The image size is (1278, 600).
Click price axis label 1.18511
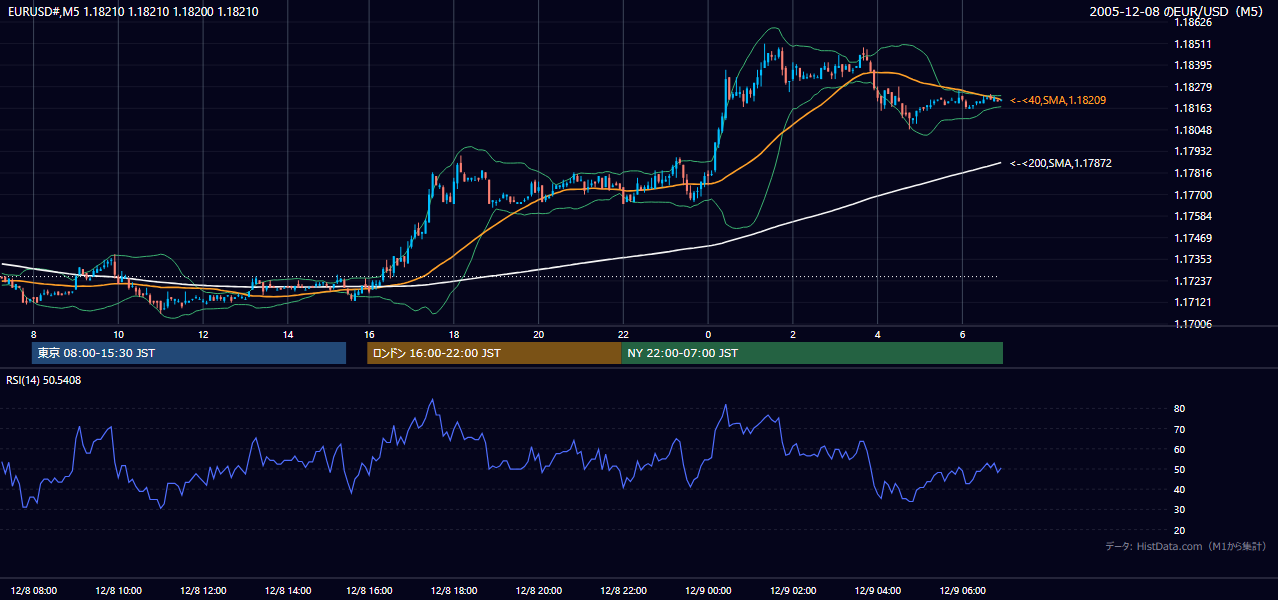pyautogui.click(x=1193, y=44)
